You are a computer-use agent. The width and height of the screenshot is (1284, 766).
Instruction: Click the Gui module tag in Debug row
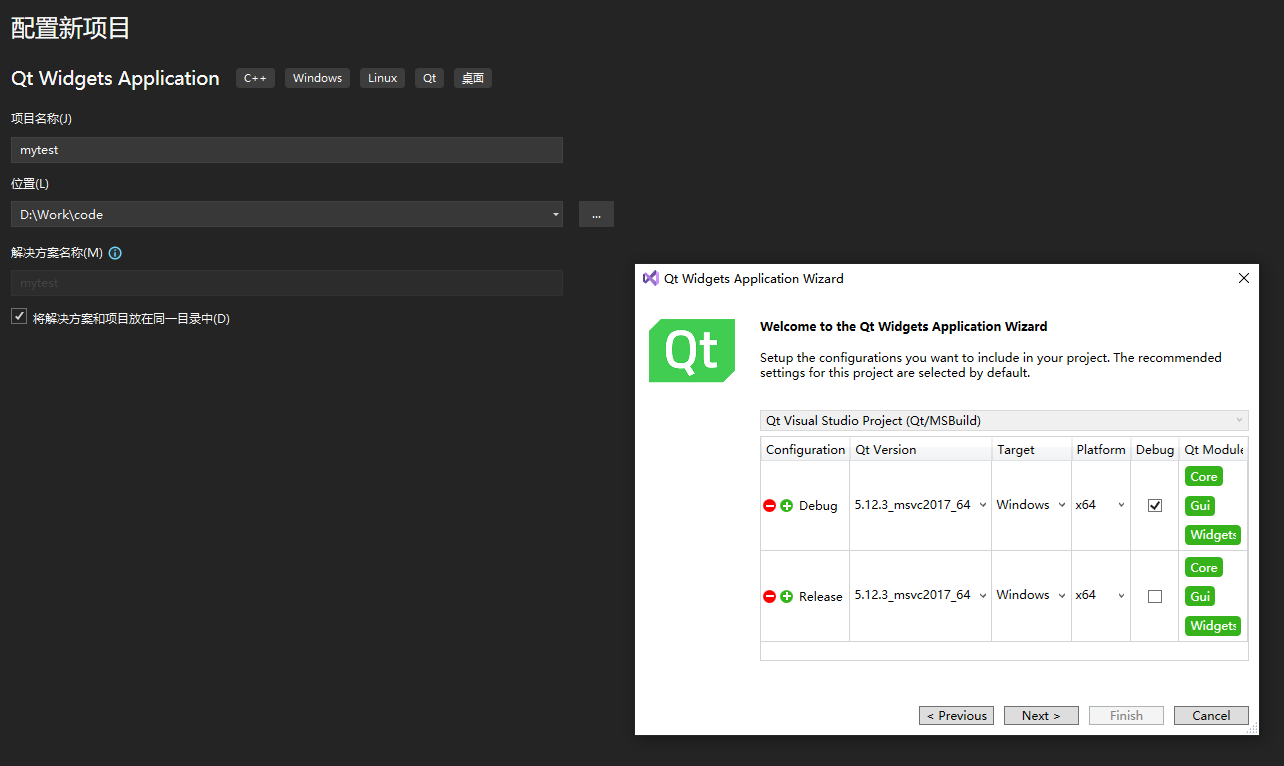coord(1200,506)
